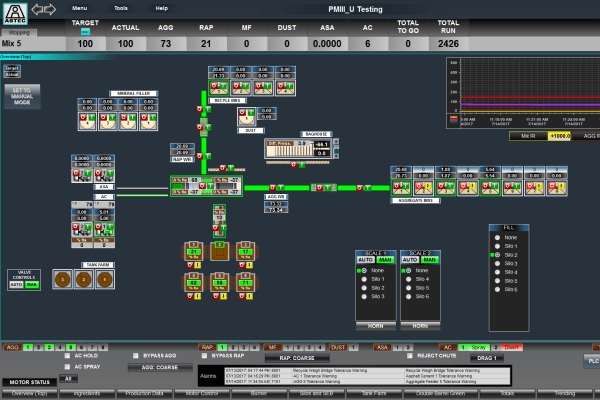The image size is (600, 400).
Task: Open the Tank Farm tab
Action: (374, 393)
